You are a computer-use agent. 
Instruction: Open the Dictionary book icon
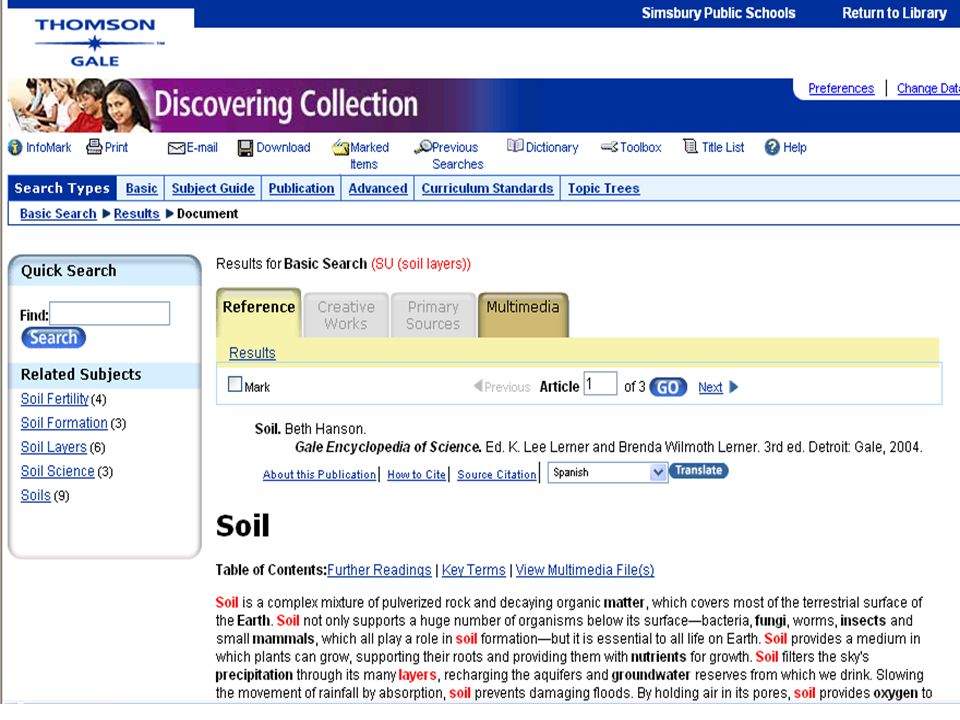(x=515, y=146)
